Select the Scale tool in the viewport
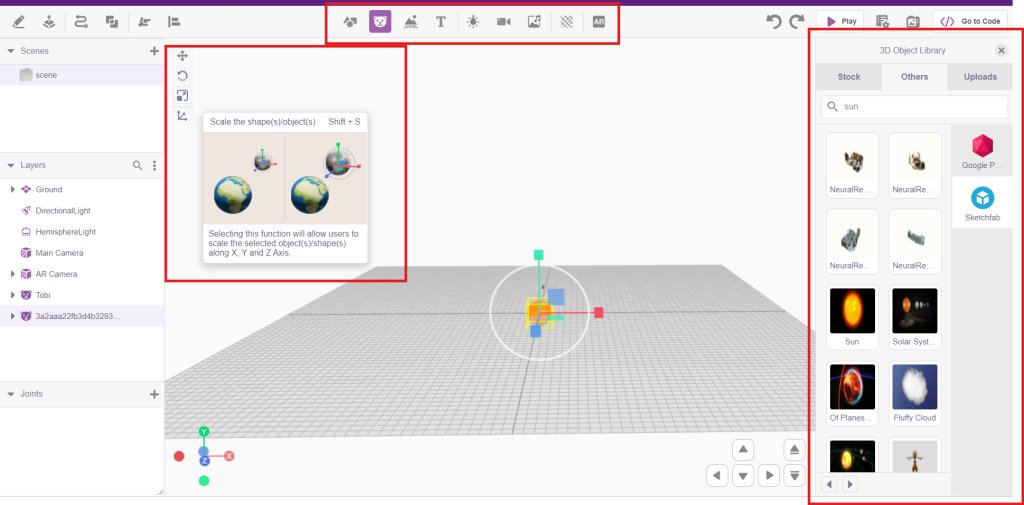The width and height of the screenshot is (1024, 505). click(x=182, y=96)
